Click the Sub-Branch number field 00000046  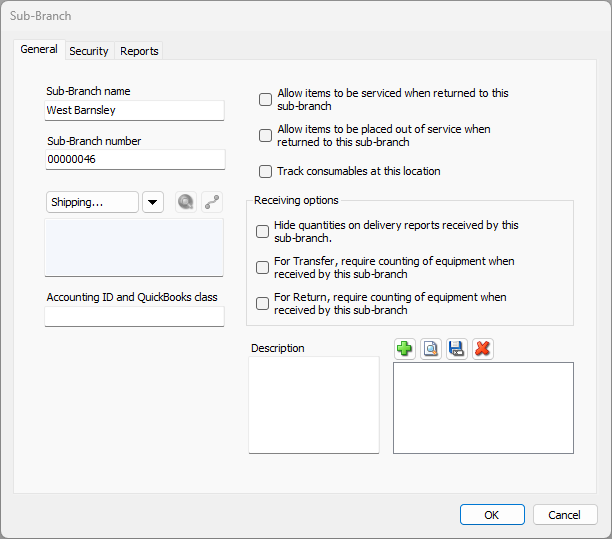(135, 160)
